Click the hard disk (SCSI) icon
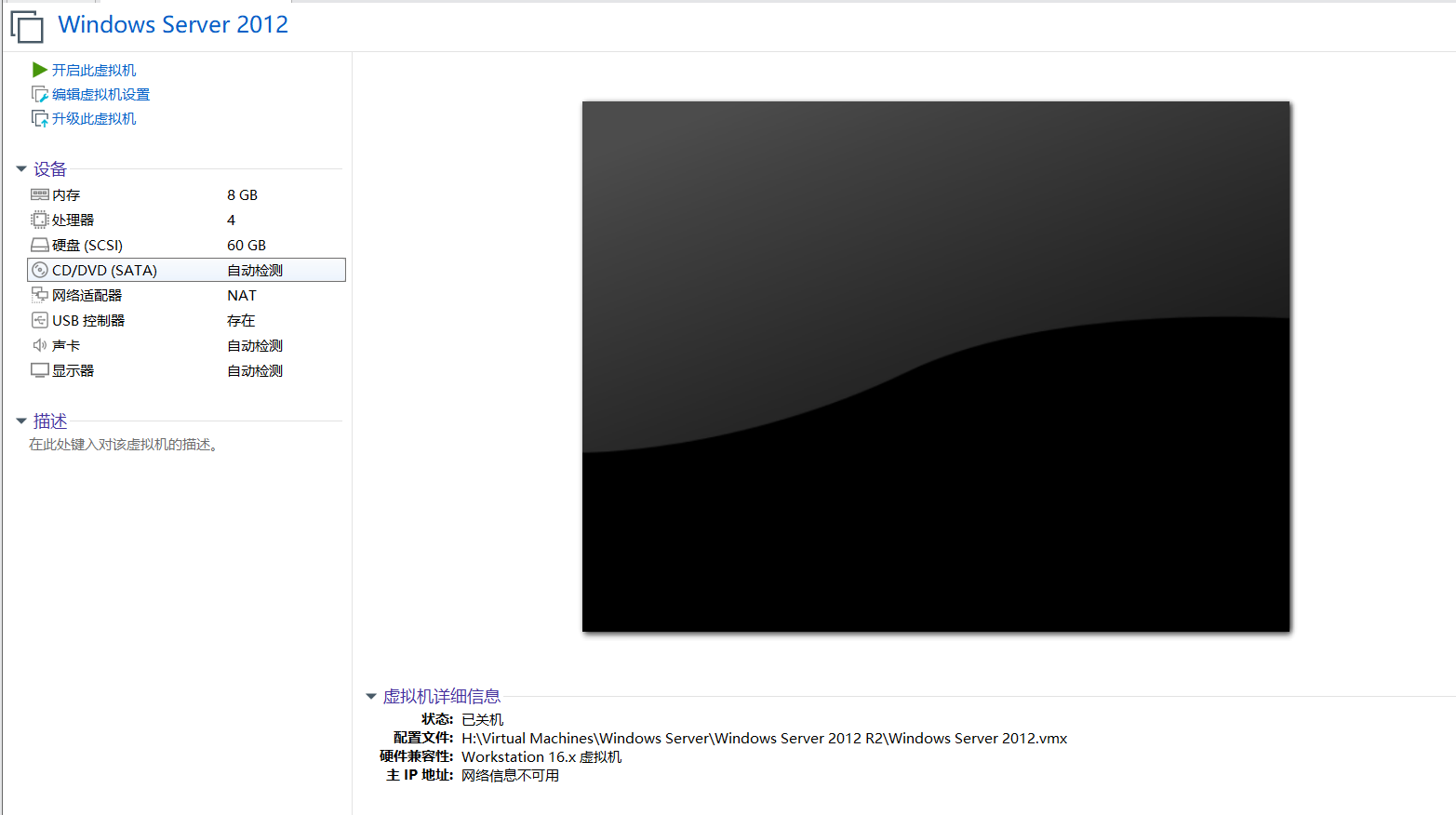The width and height of the screenshot is (1456, 815). tap(40, 245)
